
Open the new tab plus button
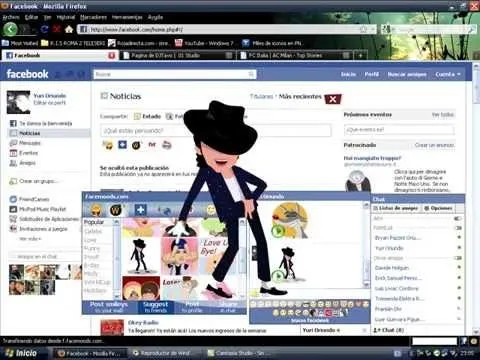click(x=360, y=55)
